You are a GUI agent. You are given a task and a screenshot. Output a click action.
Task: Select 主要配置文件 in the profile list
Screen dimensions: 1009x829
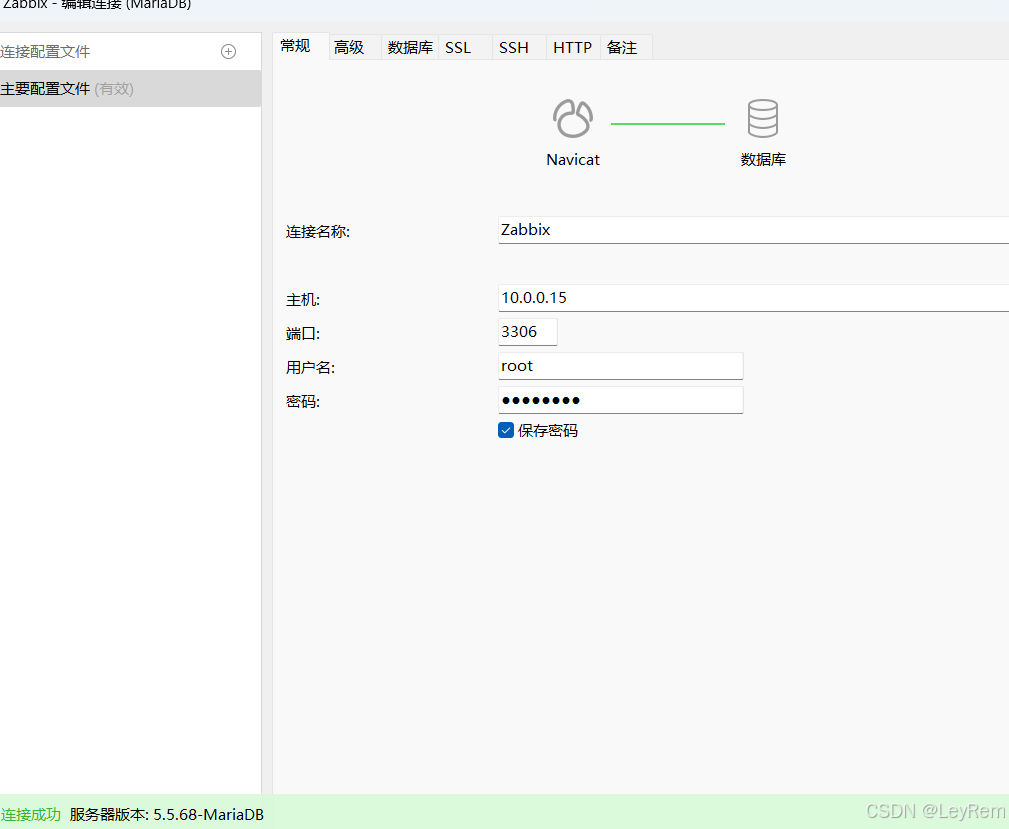[131, 89]
